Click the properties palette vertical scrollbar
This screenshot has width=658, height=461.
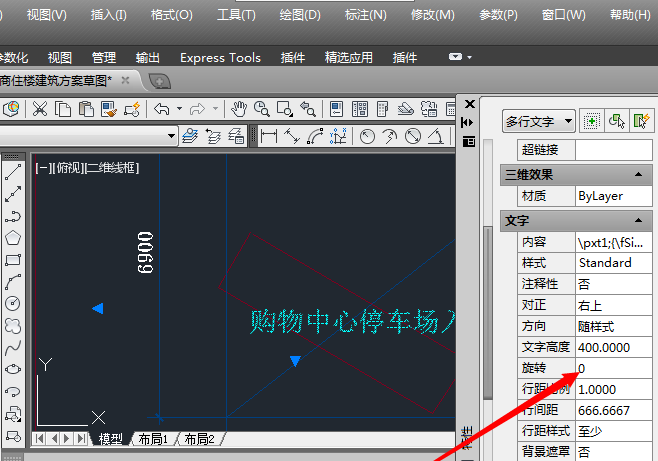[x=488, y=312]
